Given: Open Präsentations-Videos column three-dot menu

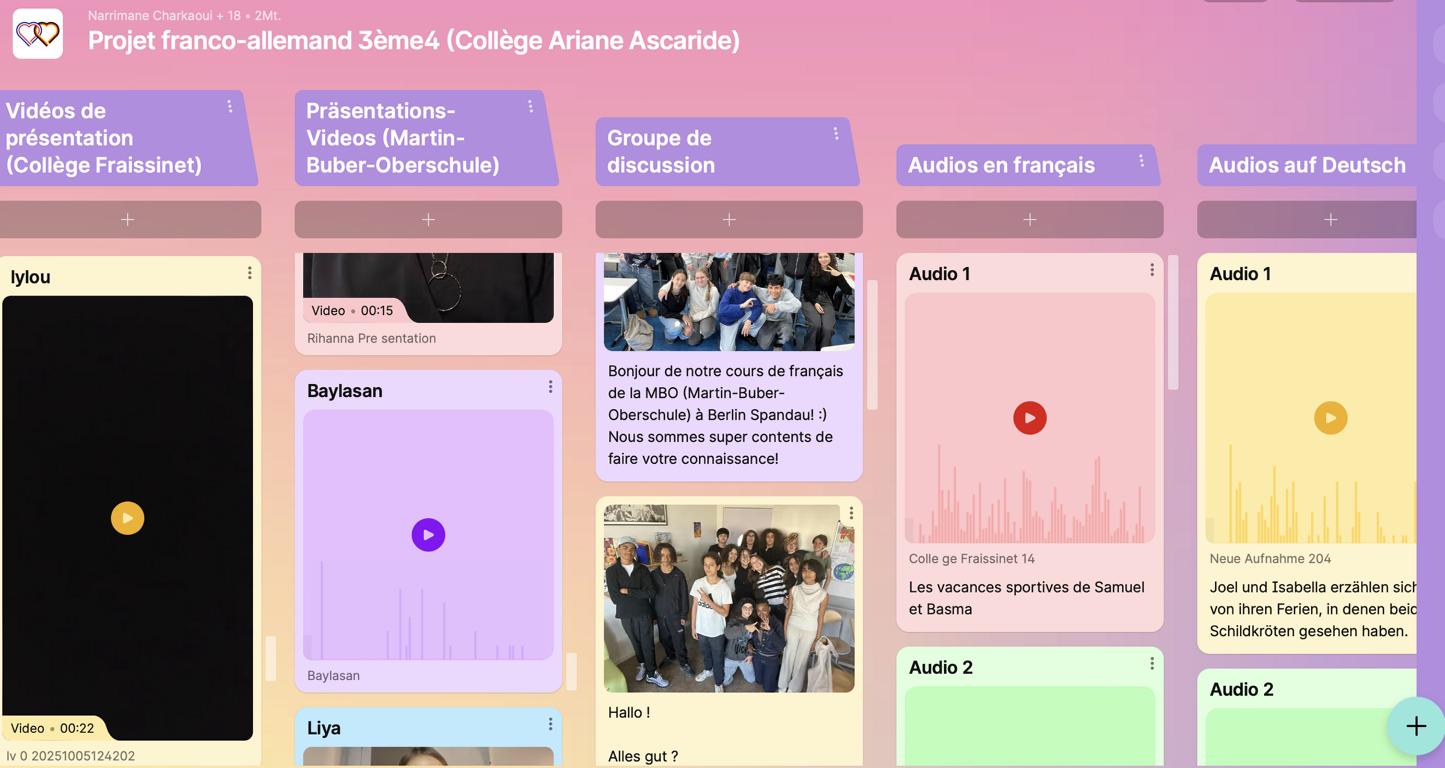Looking at the screenshot, I should click(531, 106).
